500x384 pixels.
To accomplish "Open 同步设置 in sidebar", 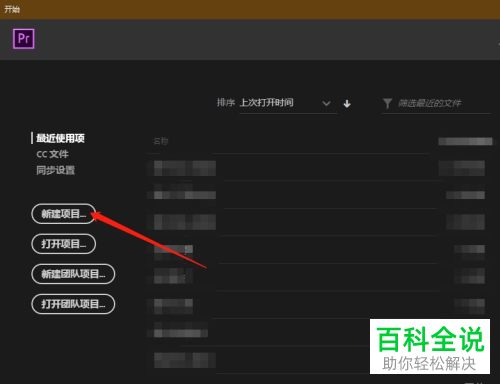I will coord(55,170).
